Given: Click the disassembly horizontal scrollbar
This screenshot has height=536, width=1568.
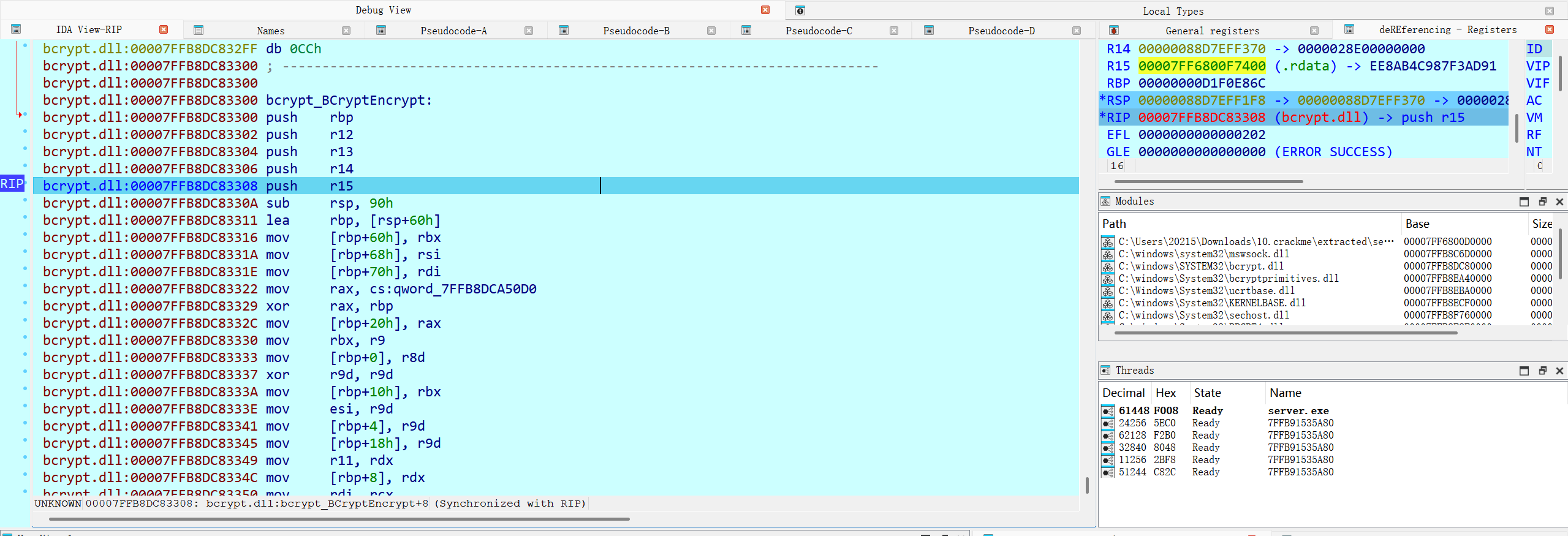Looking at the screenshot, I should coord(339,519).
